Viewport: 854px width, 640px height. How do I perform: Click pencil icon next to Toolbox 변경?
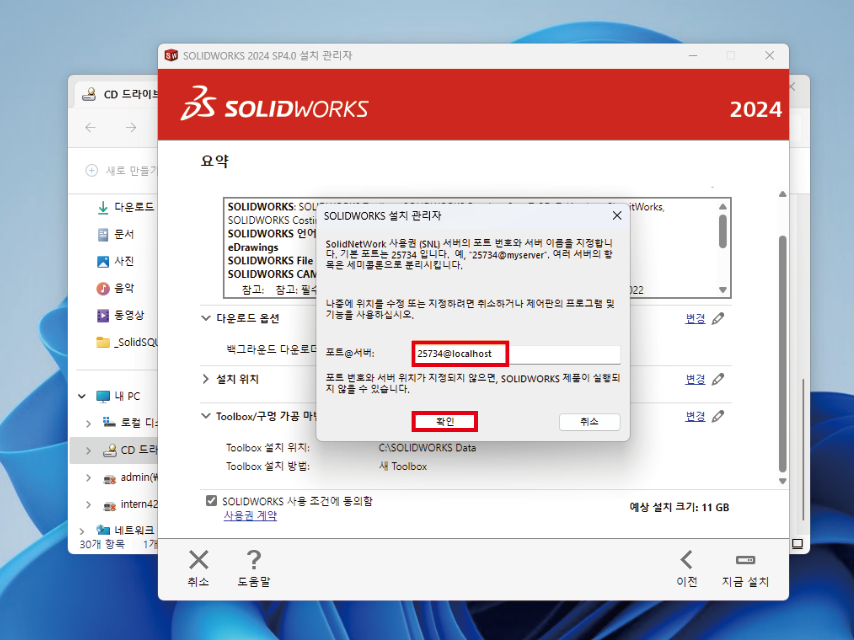[718, 416]
